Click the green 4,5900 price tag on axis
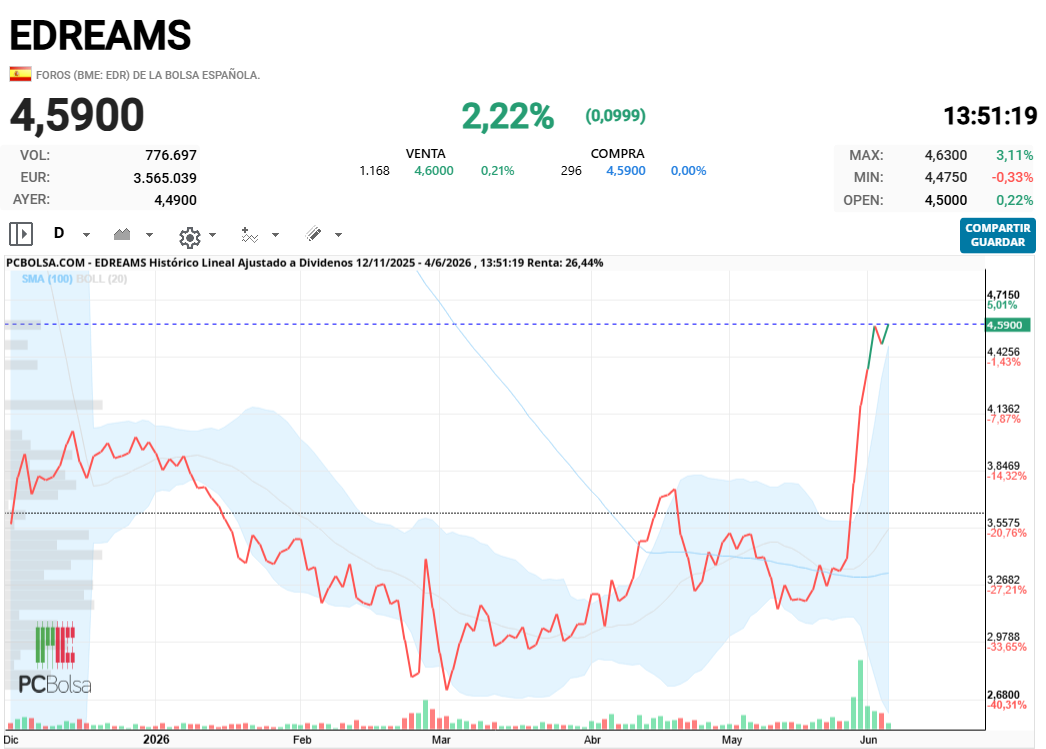 pos(1008,325)
